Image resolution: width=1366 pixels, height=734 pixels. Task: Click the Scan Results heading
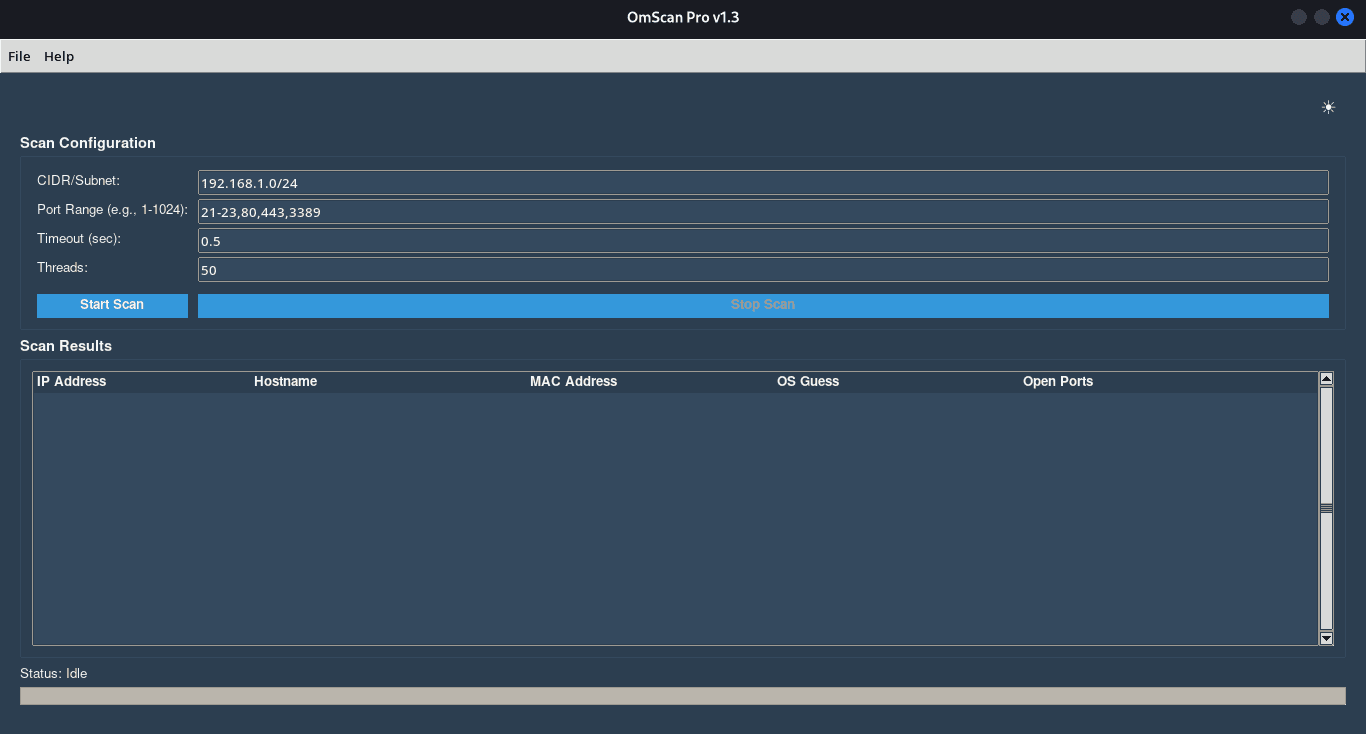(x=66, y=346)
